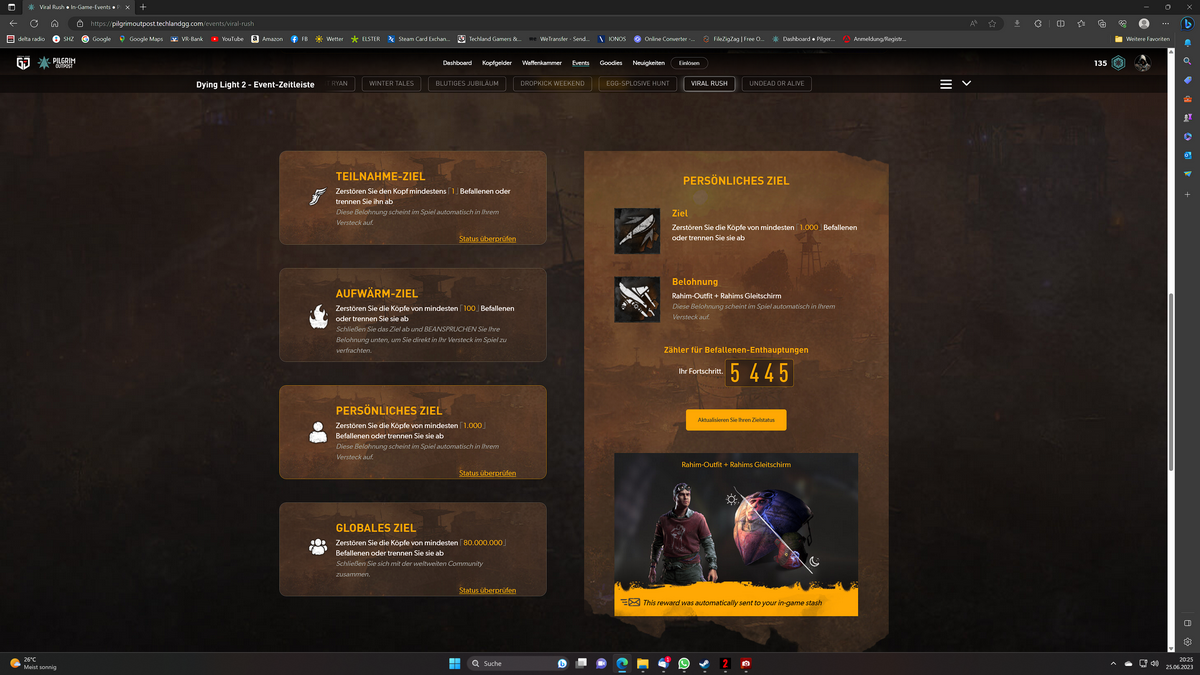Go to browser home page icon

(54, 23)
